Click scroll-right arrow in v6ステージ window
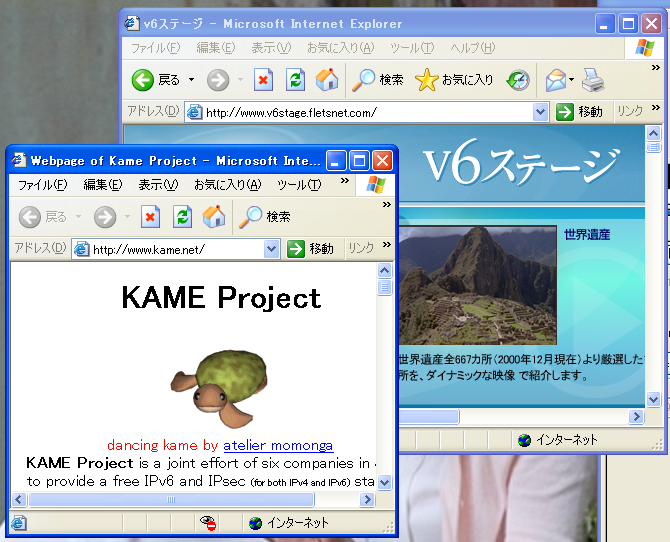670x542 pixels. point(636,416)
